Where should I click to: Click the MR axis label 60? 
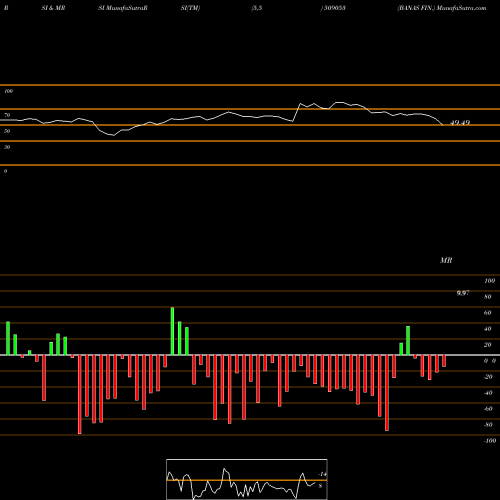tap(488, 313)
